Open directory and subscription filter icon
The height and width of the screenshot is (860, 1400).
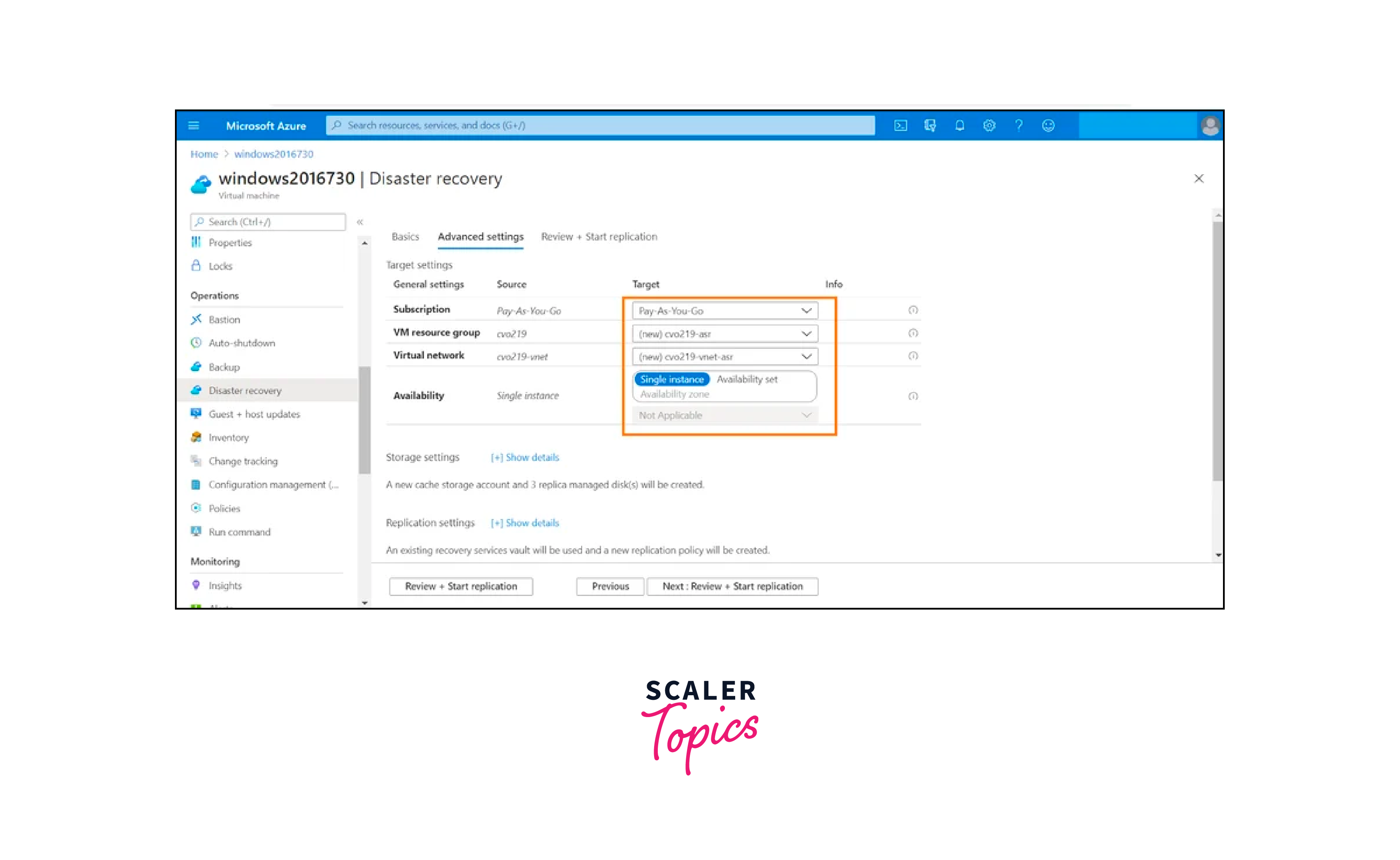(930, 126)
